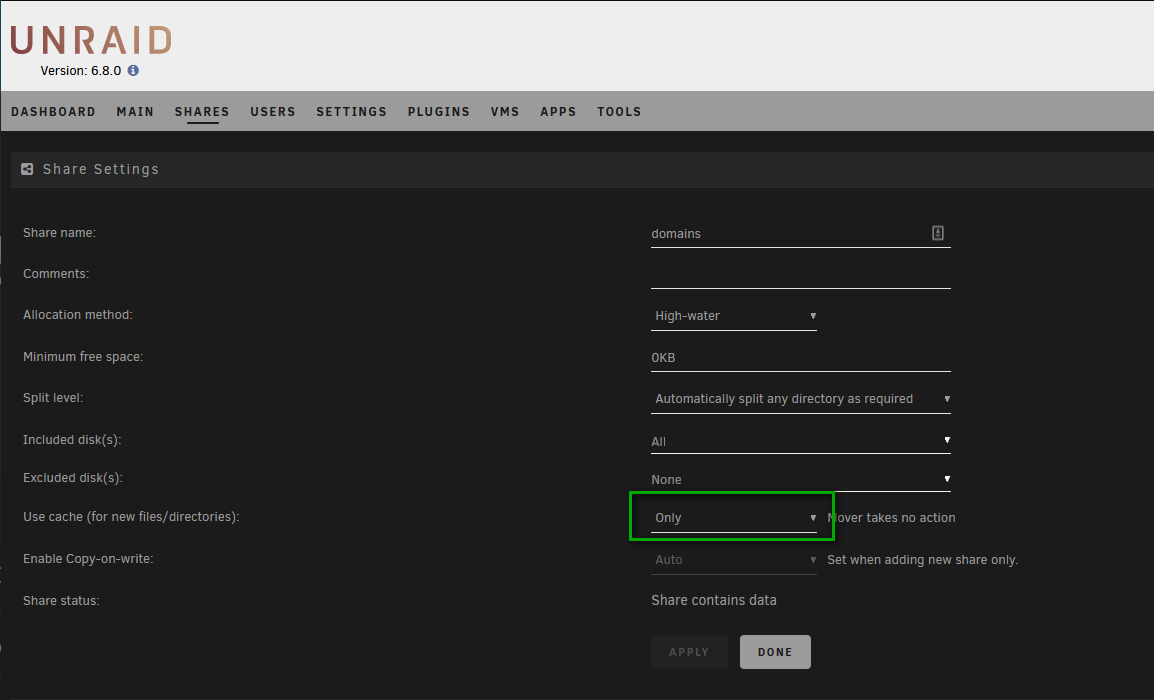
Task: Click the 'Included disk(s):' label
Action: point(72,440)
